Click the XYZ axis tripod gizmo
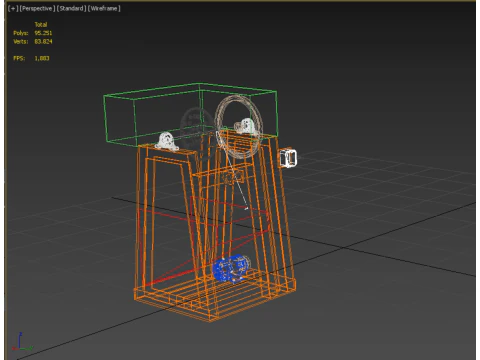 pyautogui.click(x=22, y=342)
